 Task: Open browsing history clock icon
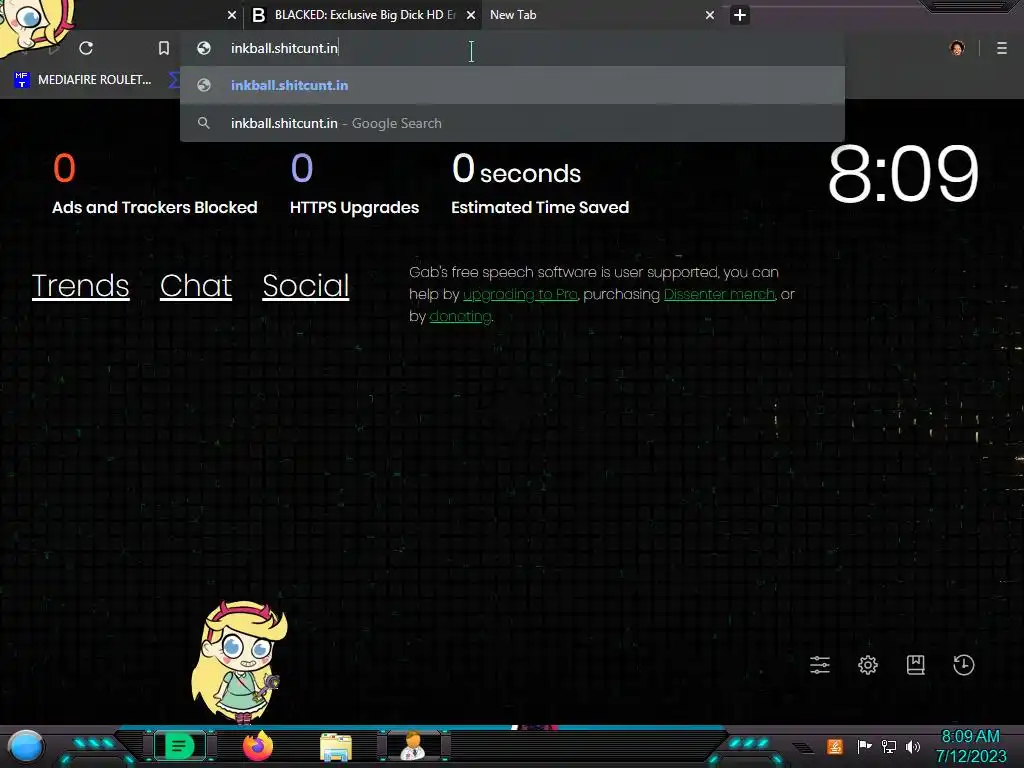[x=964, y=665]
